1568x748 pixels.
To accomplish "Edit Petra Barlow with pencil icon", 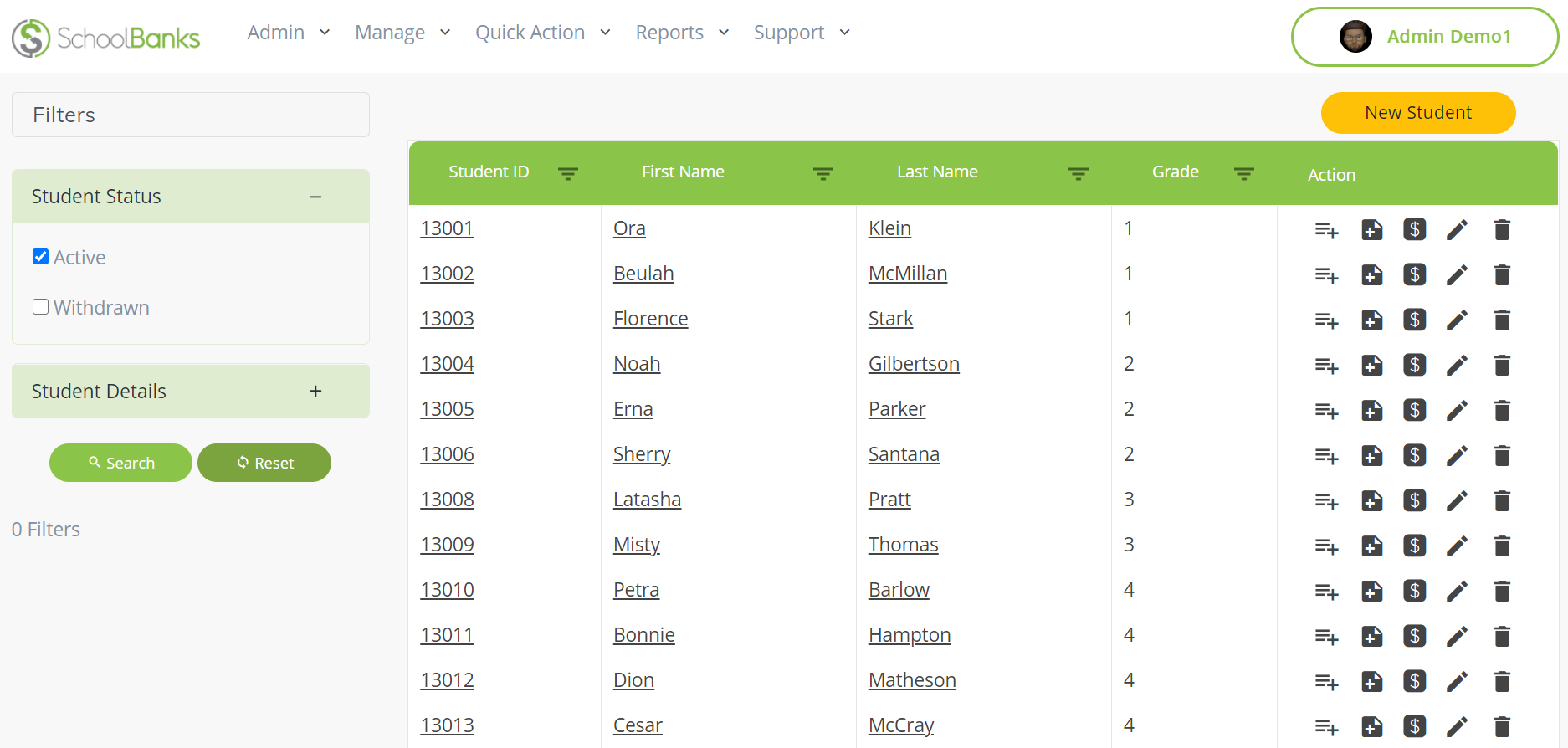I will point(1457,592).
